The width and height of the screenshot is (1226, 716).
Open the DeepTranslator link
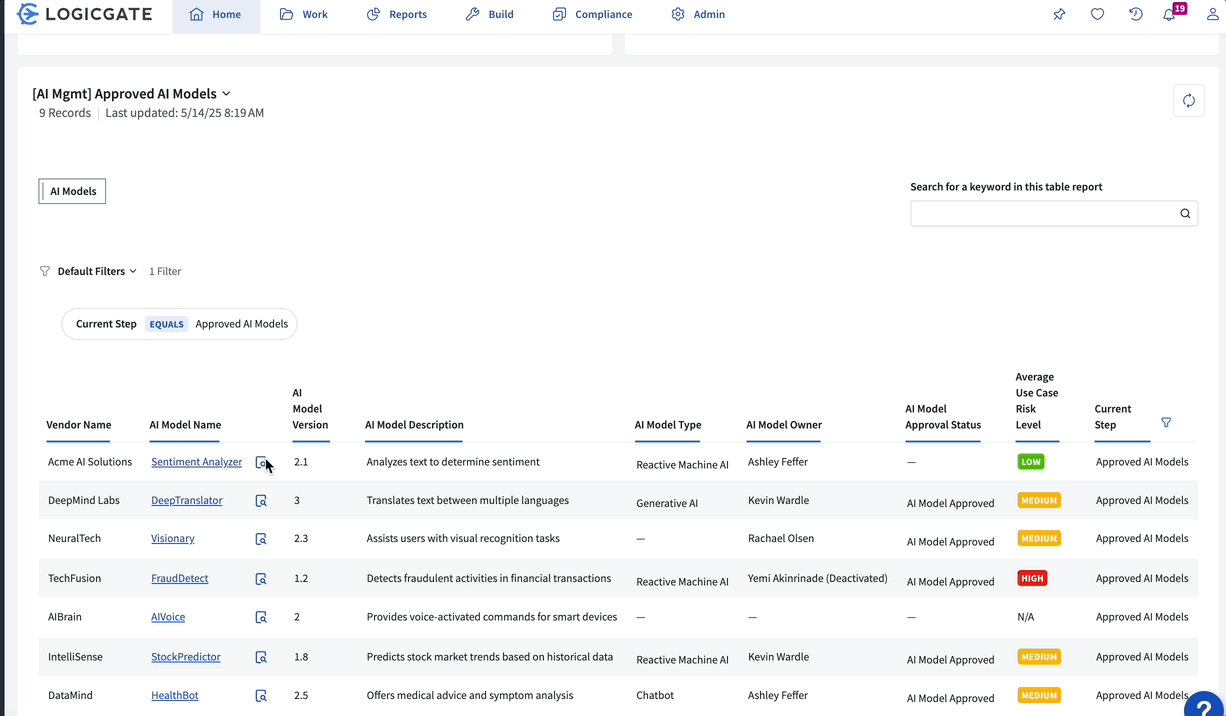[x=187, y=500]
